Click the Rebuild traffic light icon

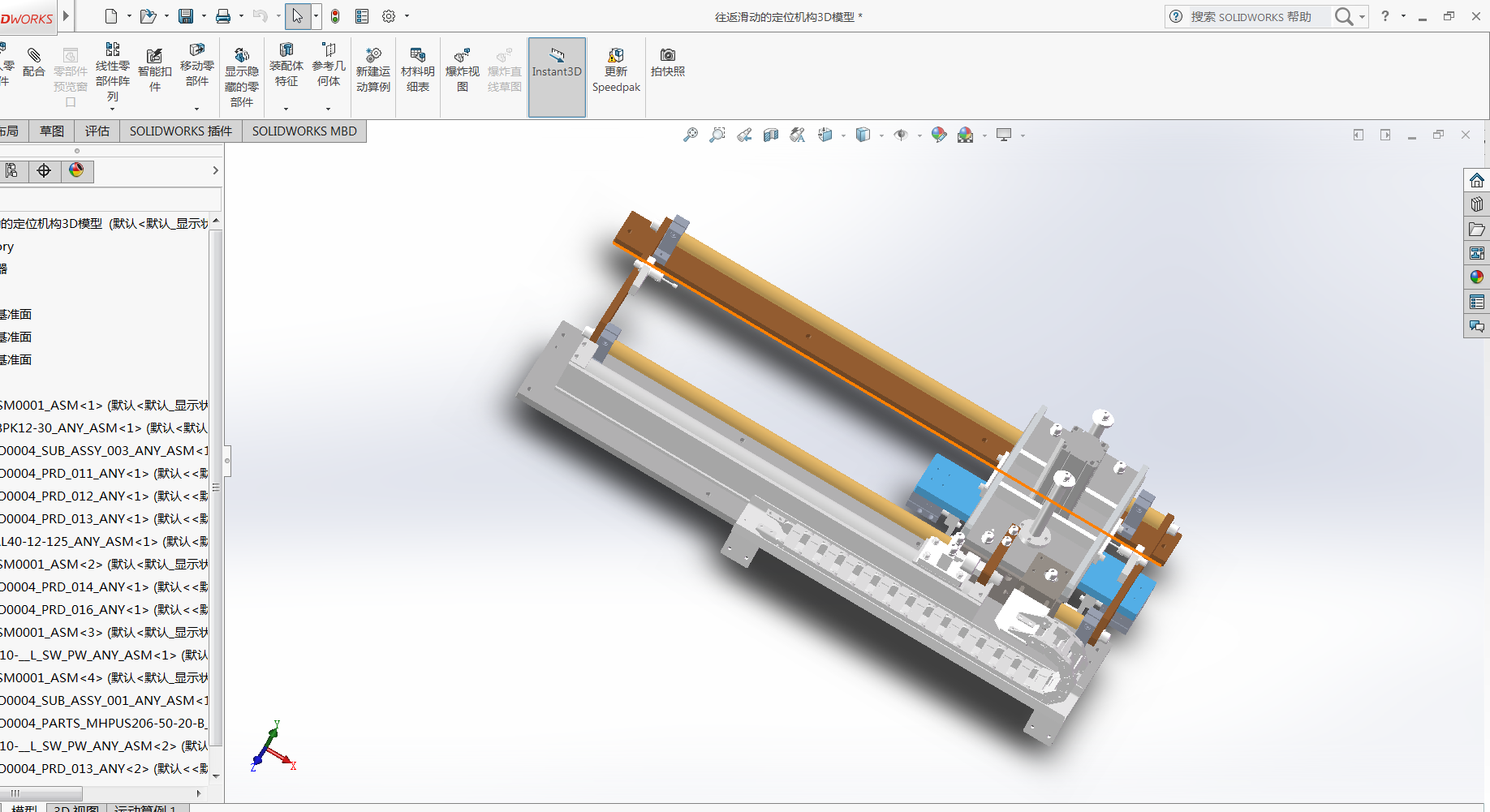pyautogui.click(x=334, y=16)
